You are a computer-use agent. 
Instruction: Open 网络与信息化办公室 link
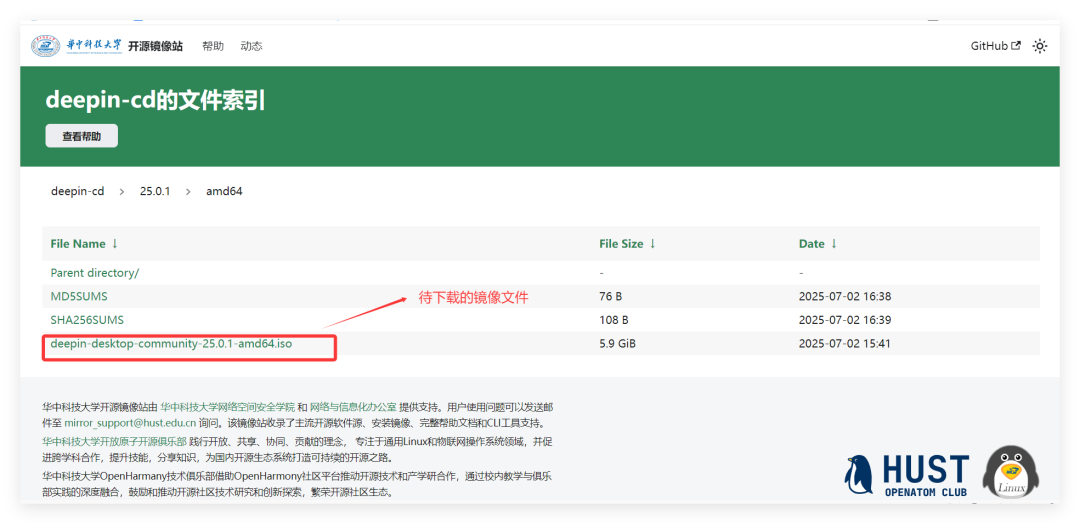[x=353, y=406]
